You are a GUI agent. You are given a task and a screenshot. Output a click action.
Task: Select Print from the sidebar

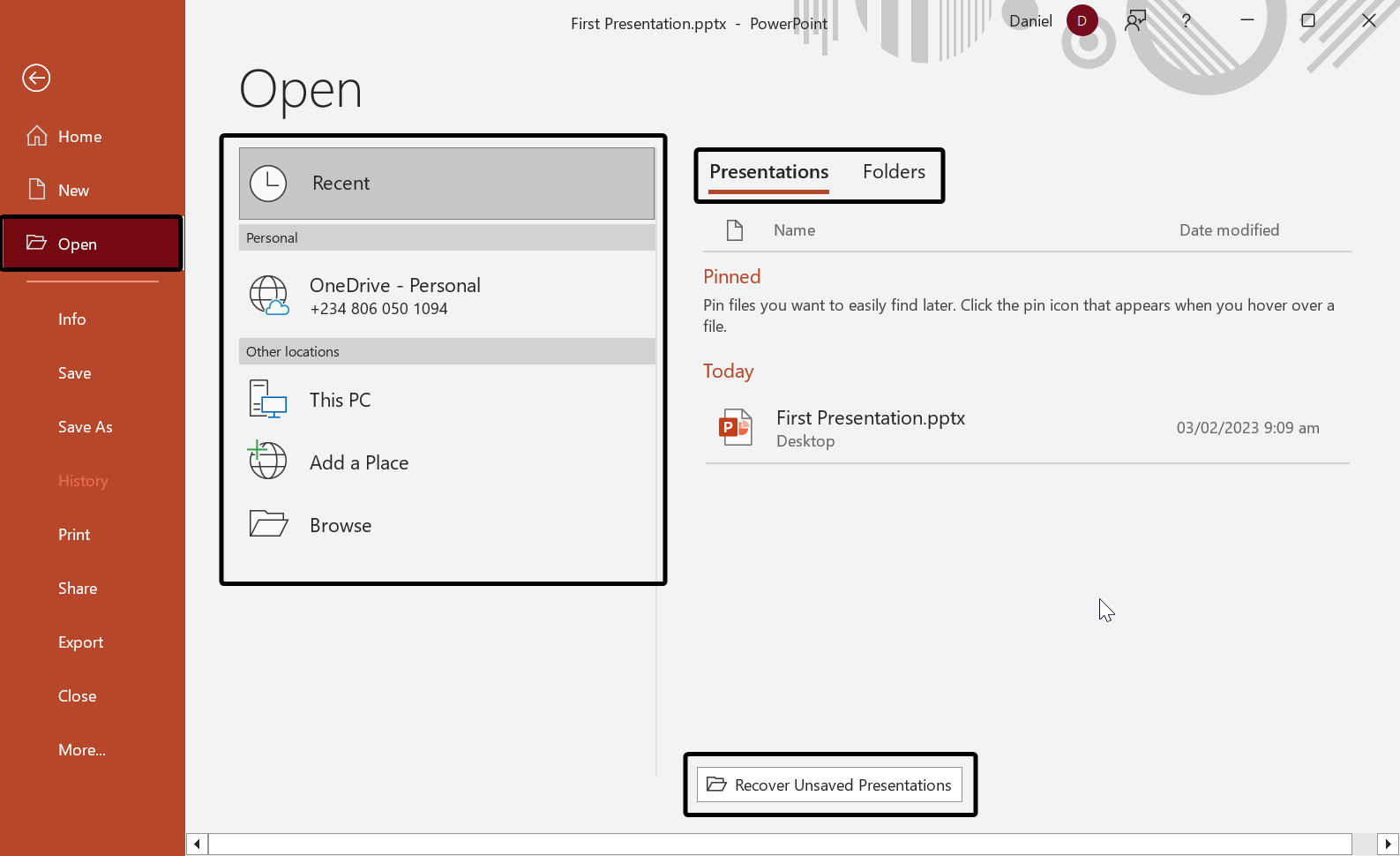(74, 535)
